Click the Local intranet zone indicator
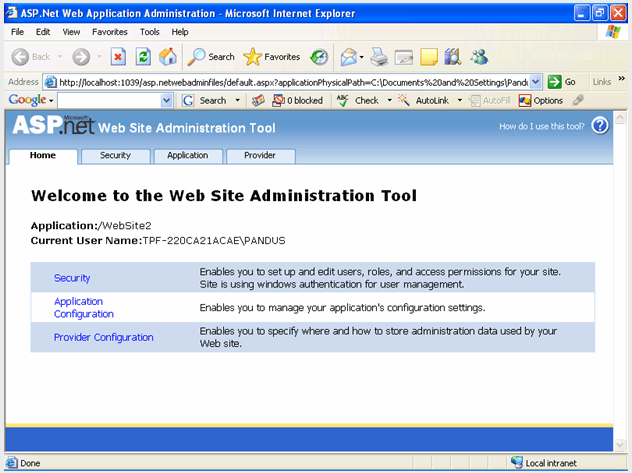 pos(544,463)
